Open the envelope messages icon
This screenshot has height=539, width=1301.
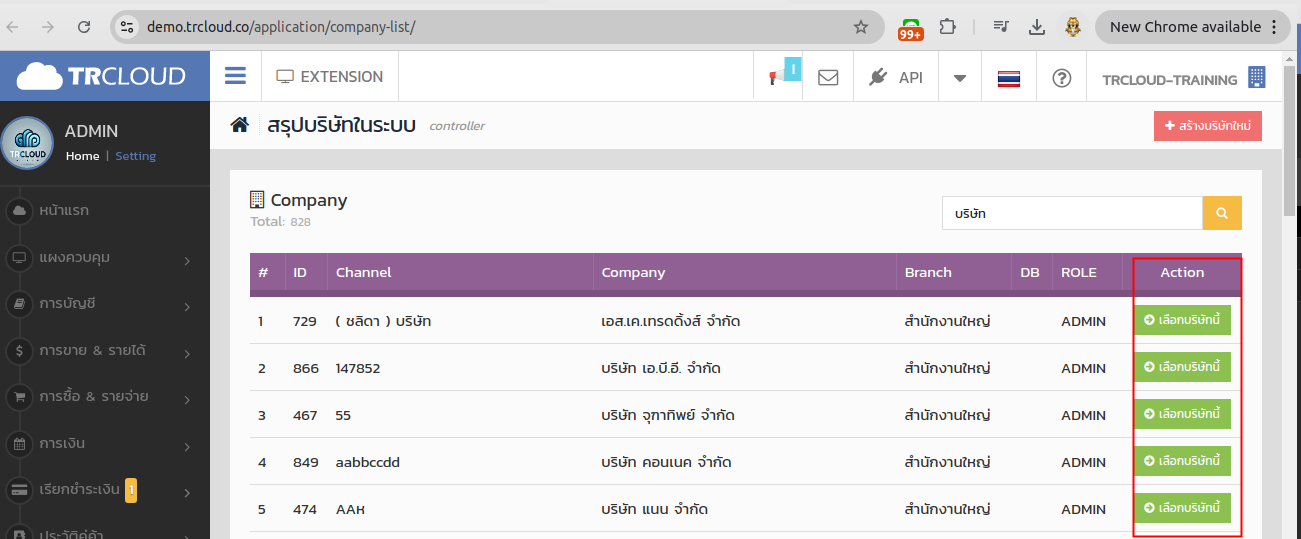[828, 77]
